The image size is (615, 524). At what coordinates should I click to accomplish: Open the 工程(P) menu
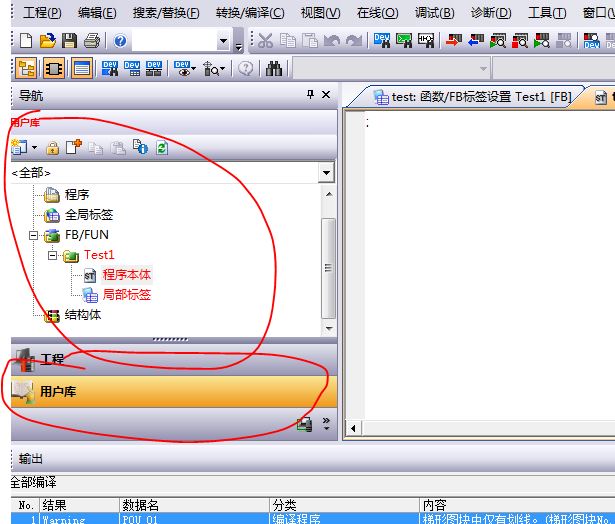click(x=41, y=13)
